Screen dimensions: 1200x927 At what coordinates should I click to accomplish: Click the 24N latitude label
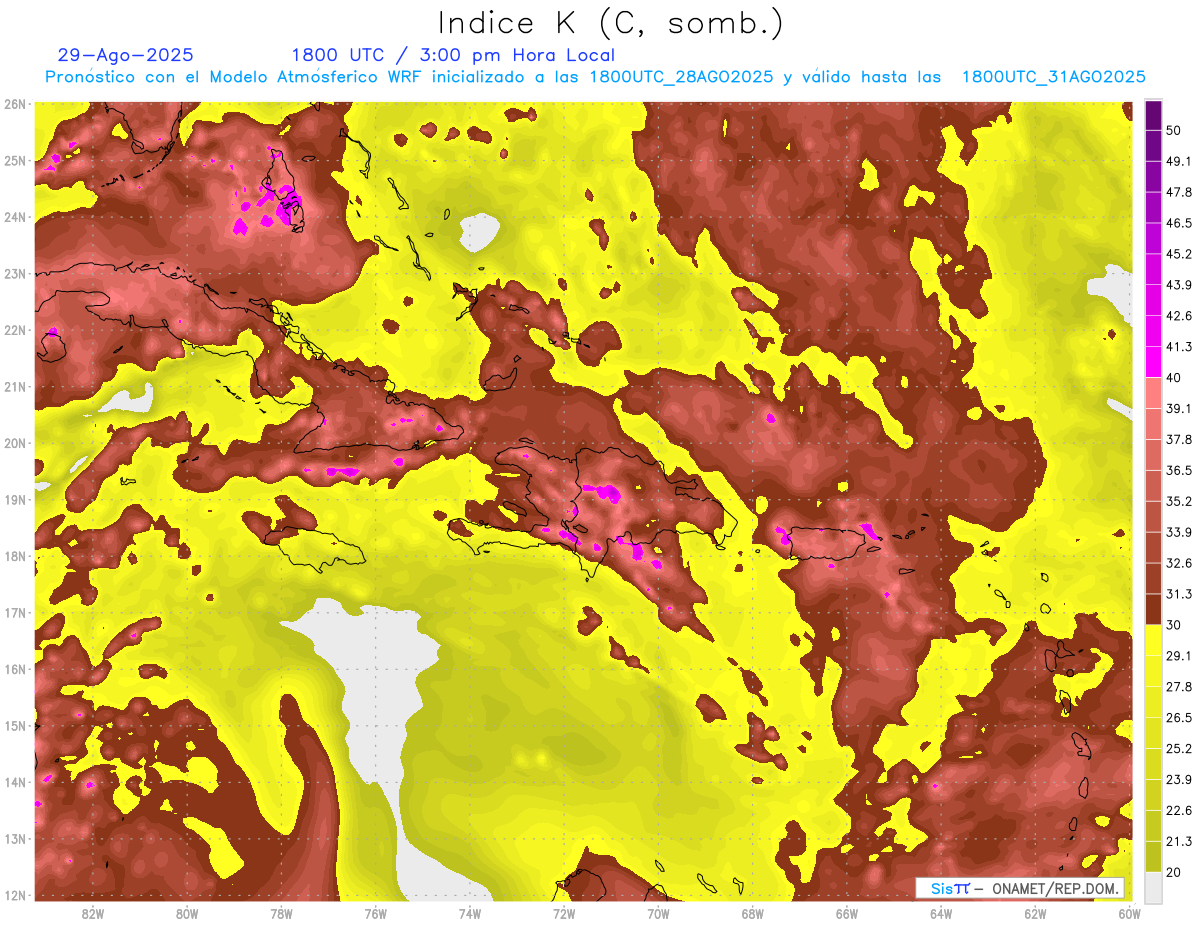click(15, 217)
